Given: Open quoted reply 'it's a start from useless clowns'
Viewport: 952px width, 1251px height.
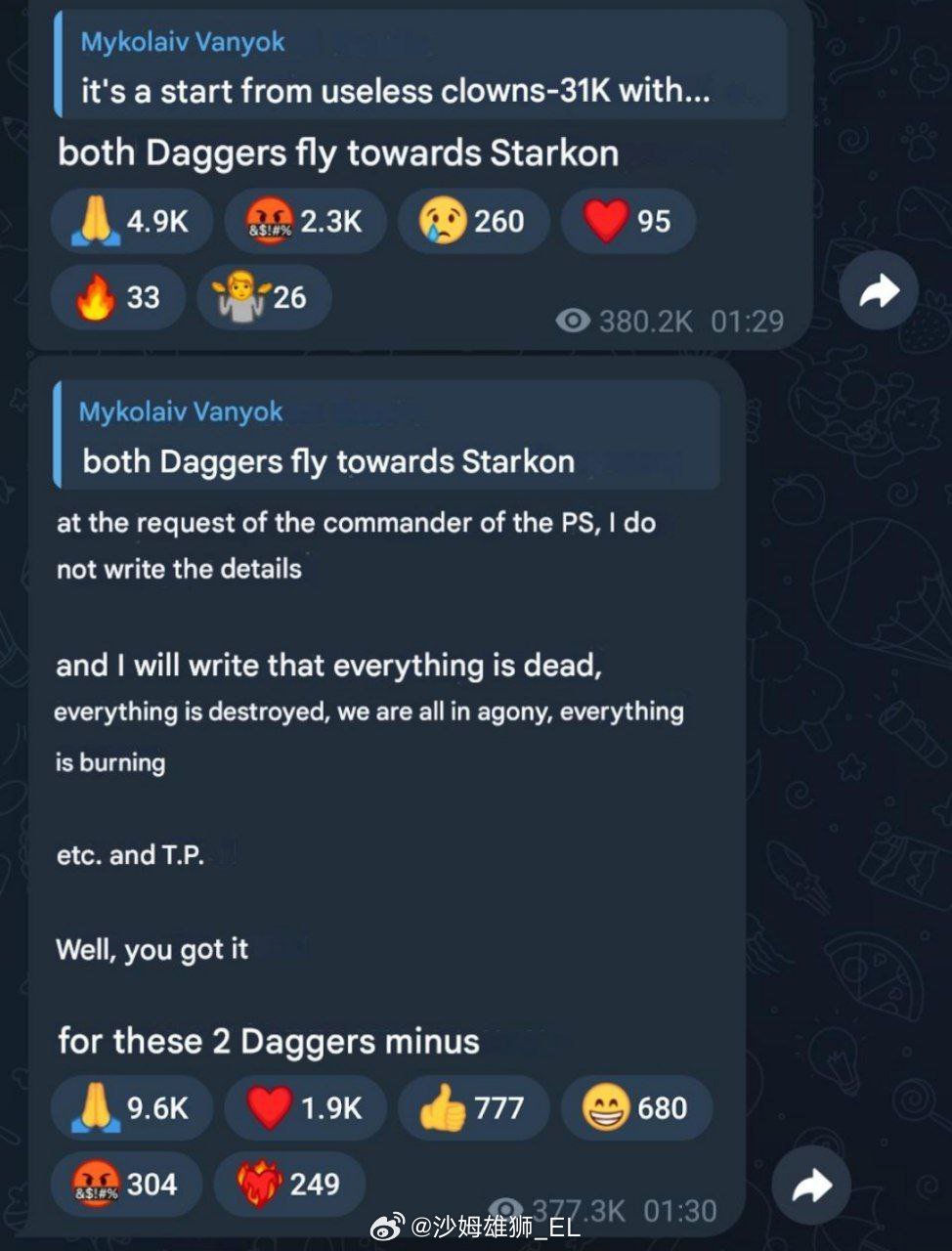Looking at the screenshot, I should tap(420, 66).
